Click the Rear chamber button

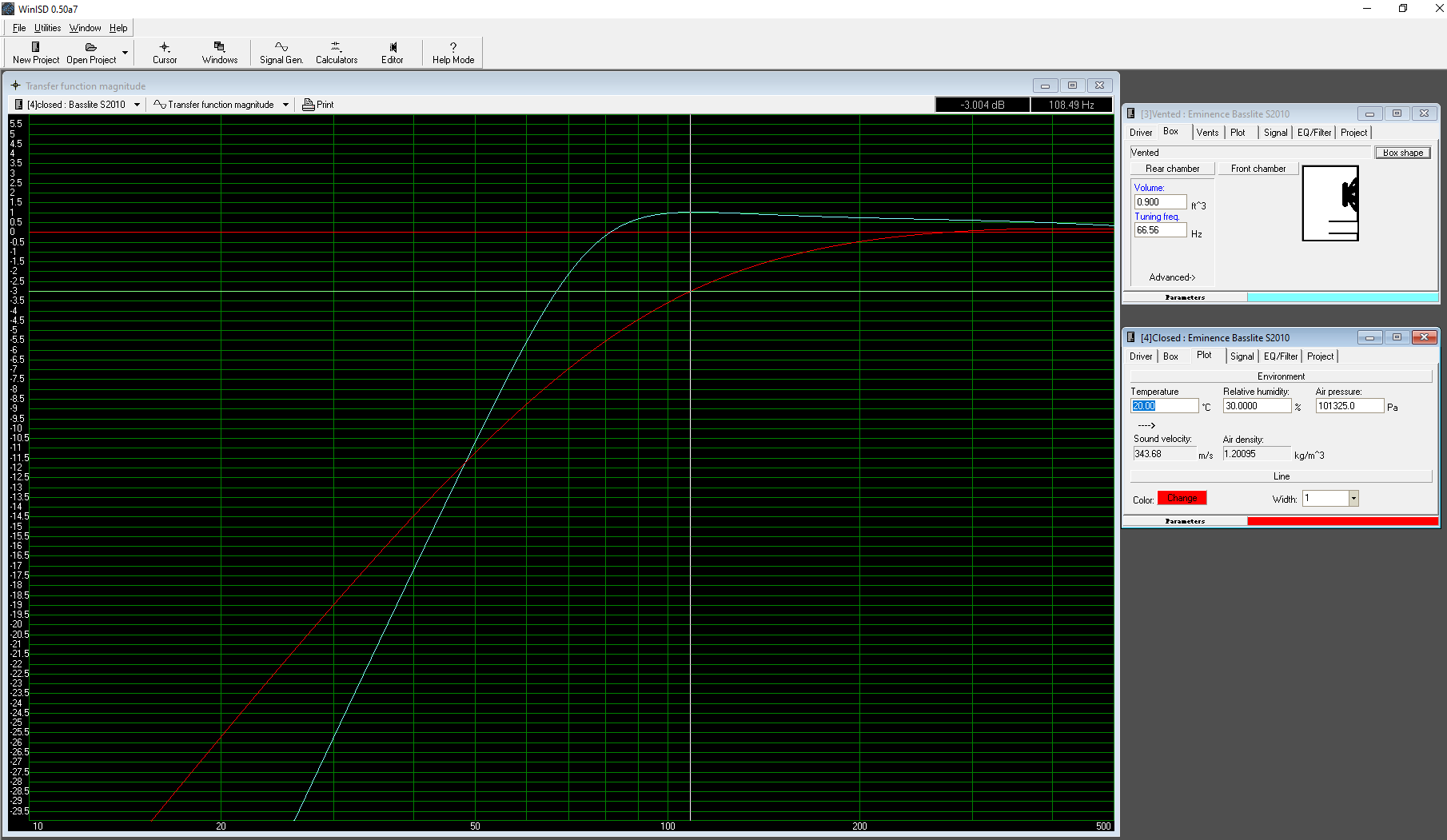pos(1172,169)
